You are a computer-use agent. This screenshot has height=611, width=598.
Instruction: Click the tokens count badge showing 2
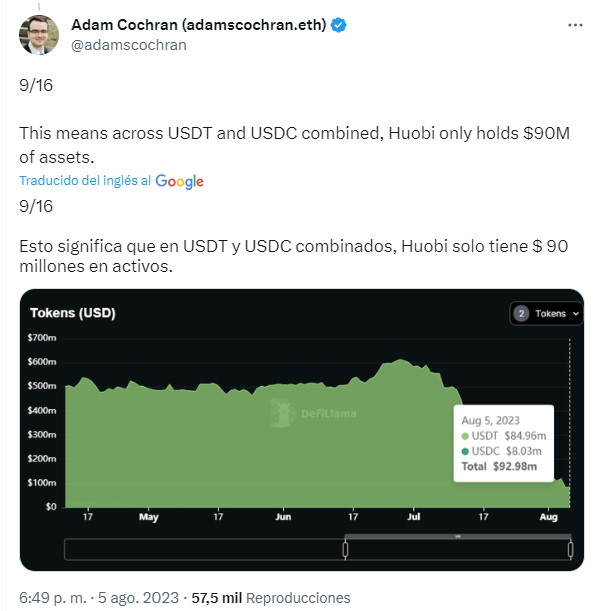(521, 314)
